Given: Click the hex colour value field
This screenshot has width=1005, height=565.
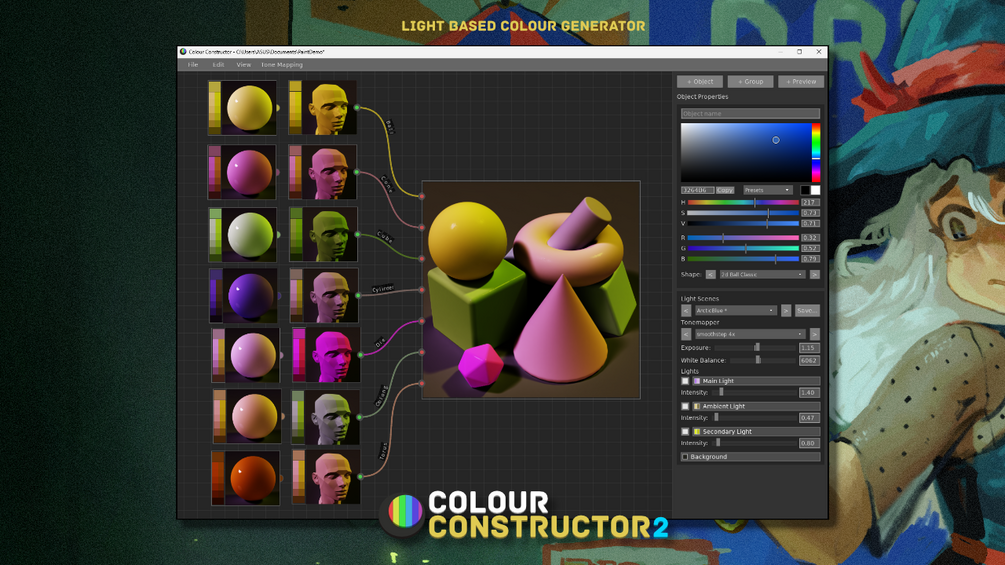Looking at the screenshot, I should click(697, 190).
